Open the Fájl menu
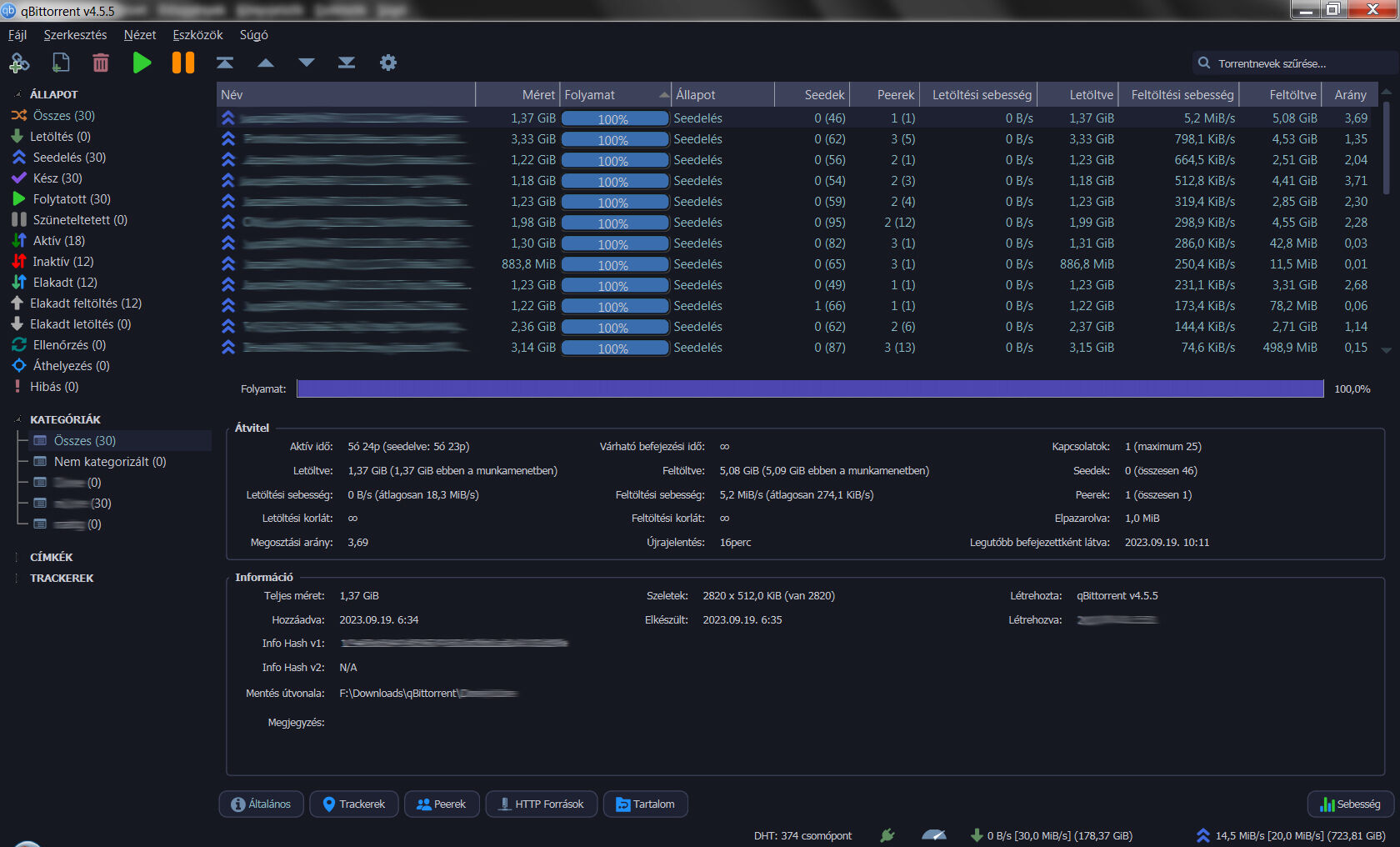 click(17, 35)
